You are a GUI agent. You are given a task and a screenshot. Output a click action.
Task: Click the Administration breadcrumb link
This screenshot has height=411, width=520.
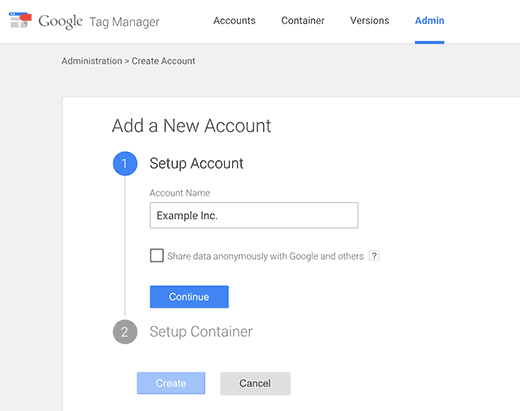click(92, 61)
